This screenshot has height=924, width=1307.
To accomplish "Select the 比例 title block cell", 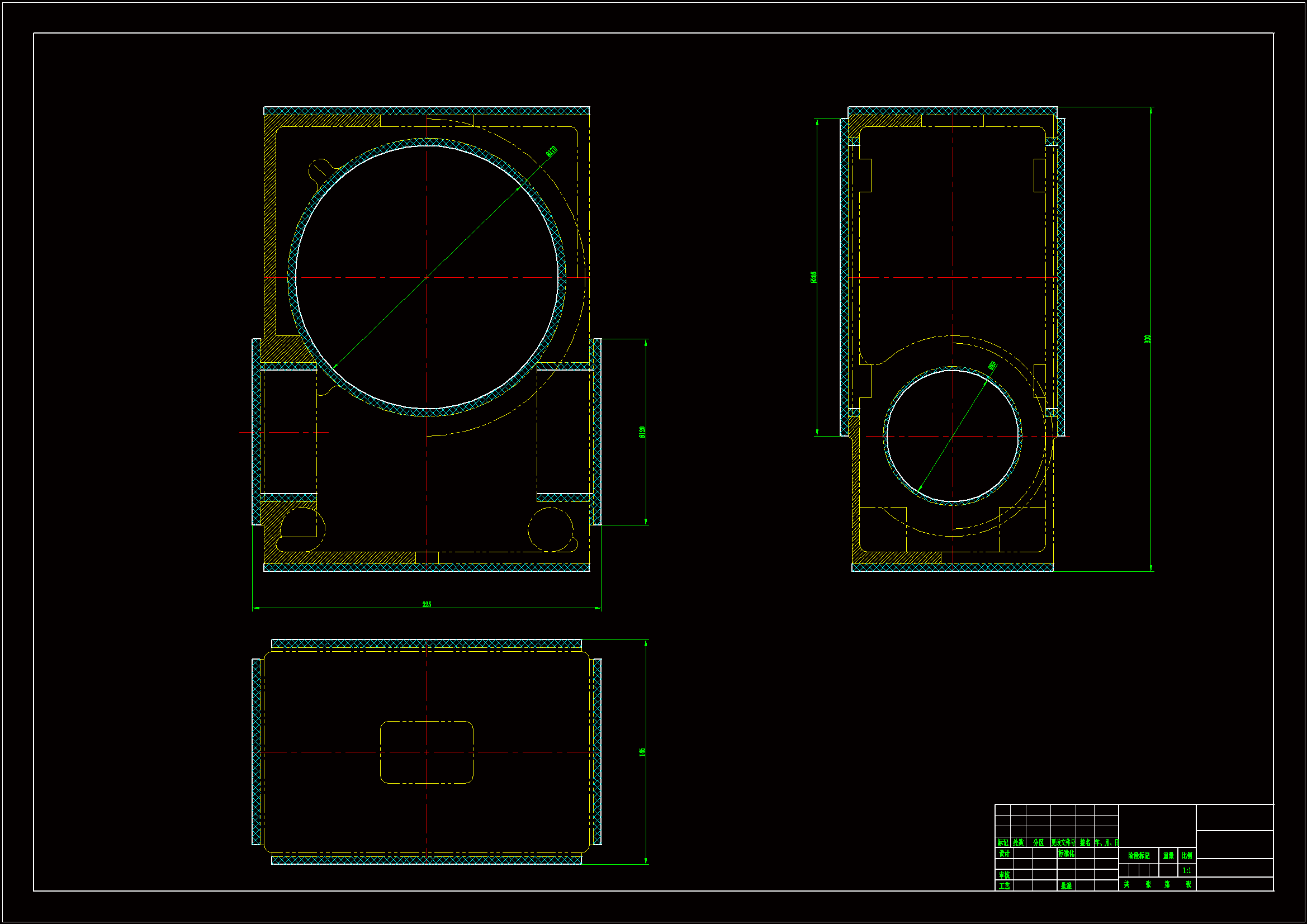I will 1186,855.
